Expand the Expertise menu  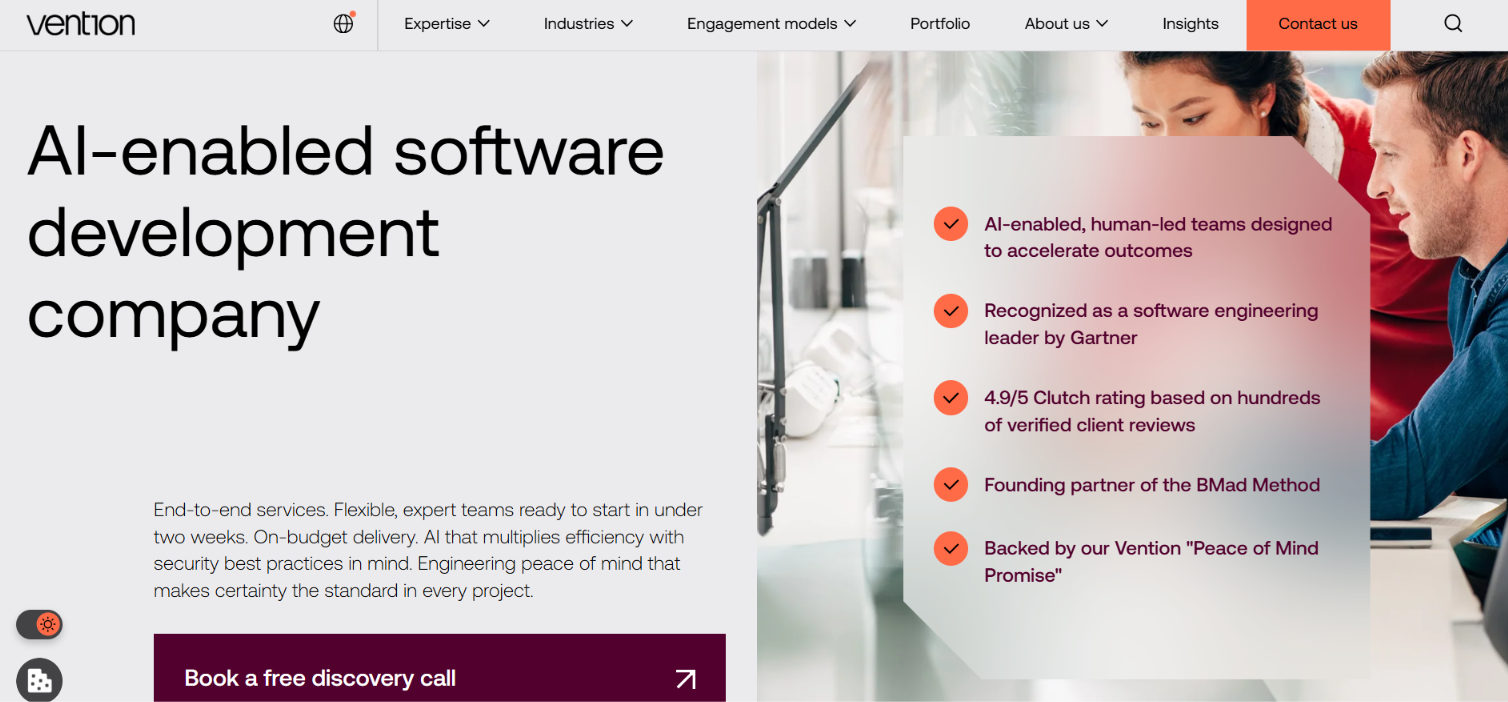pos(447,24)
